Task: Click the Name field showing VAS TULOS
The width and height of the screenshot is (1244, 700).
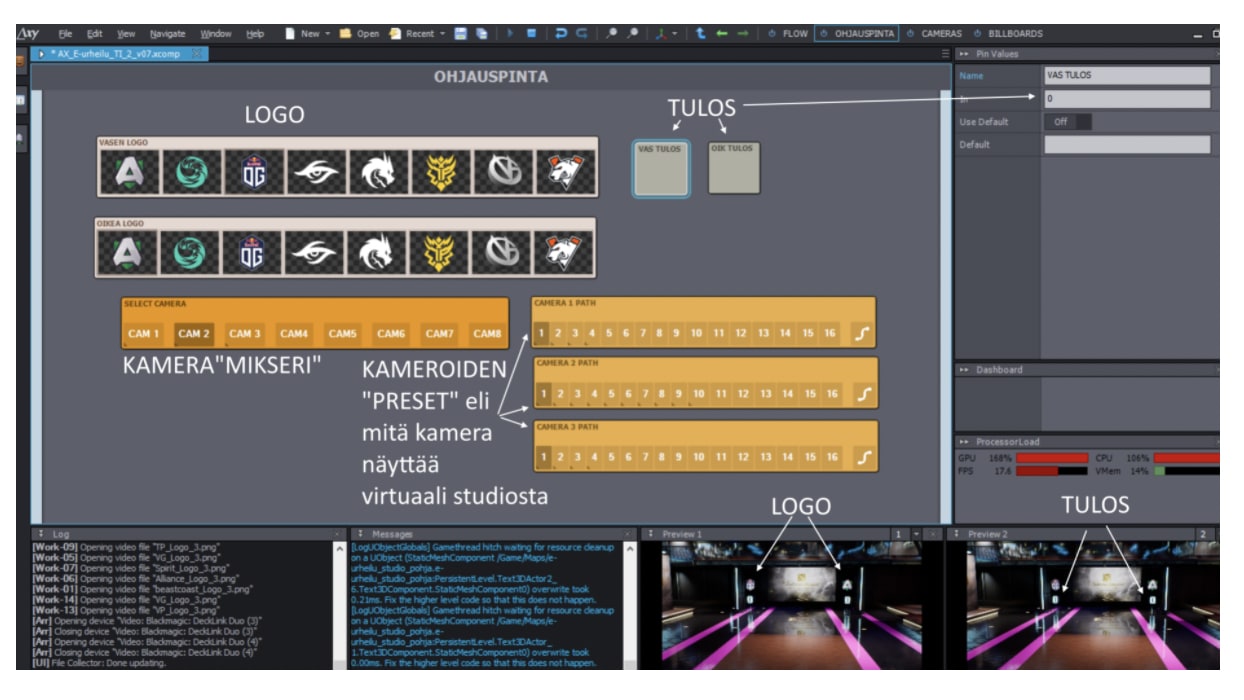Action: click(x=1127, y=75)
